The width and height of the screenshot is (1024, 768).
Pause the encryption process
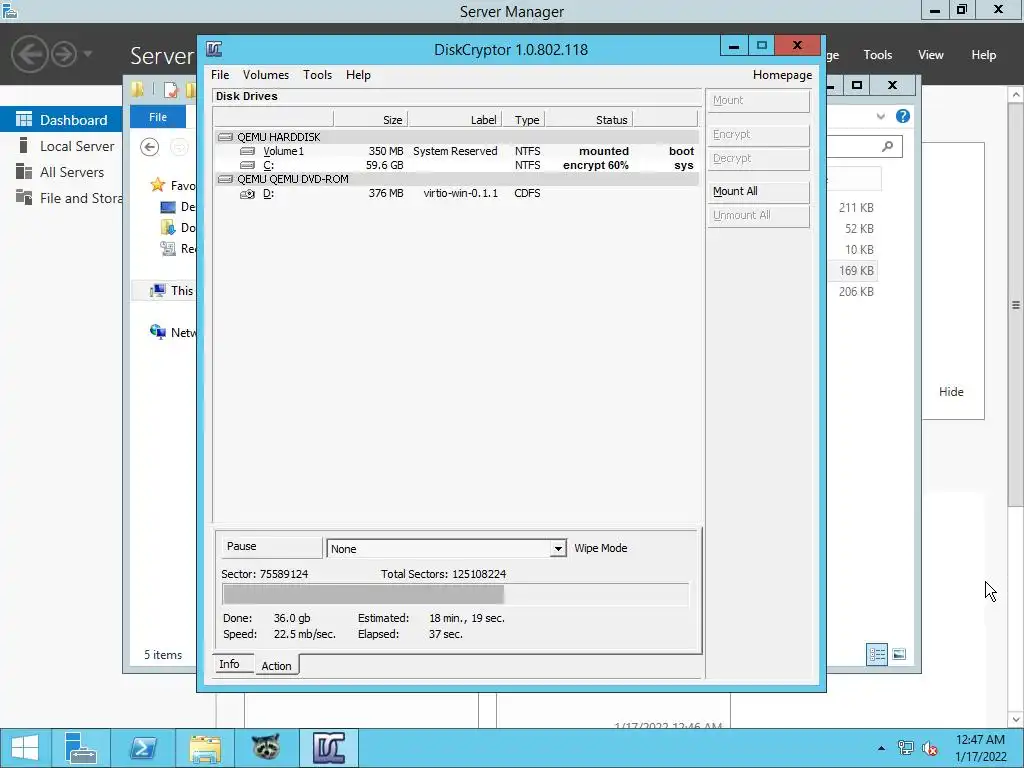coord(270,547)
